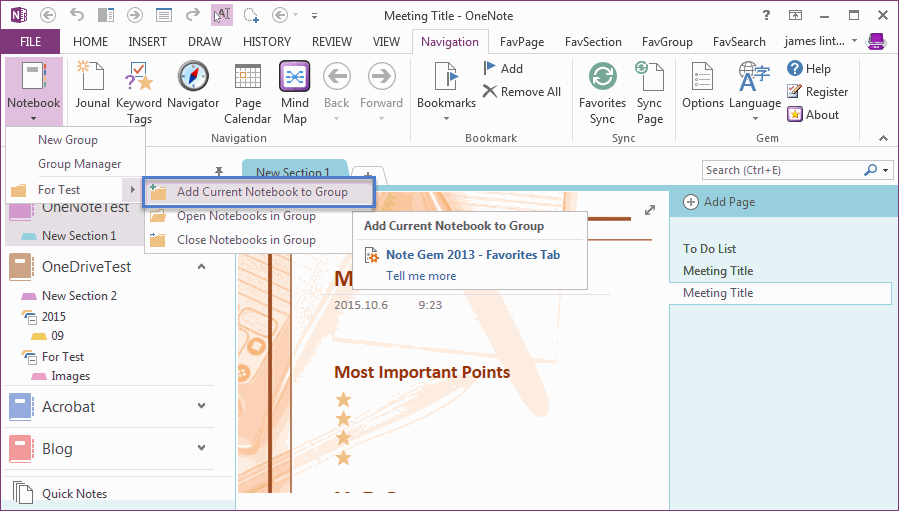Switch to the HISTORY tab

267,42
